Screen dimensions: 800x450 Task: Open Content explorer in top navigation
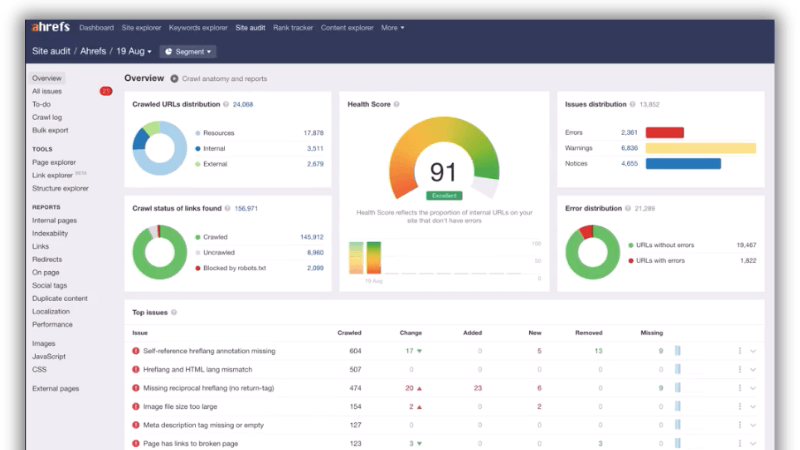pyautogui.click(x=347, y=28)
